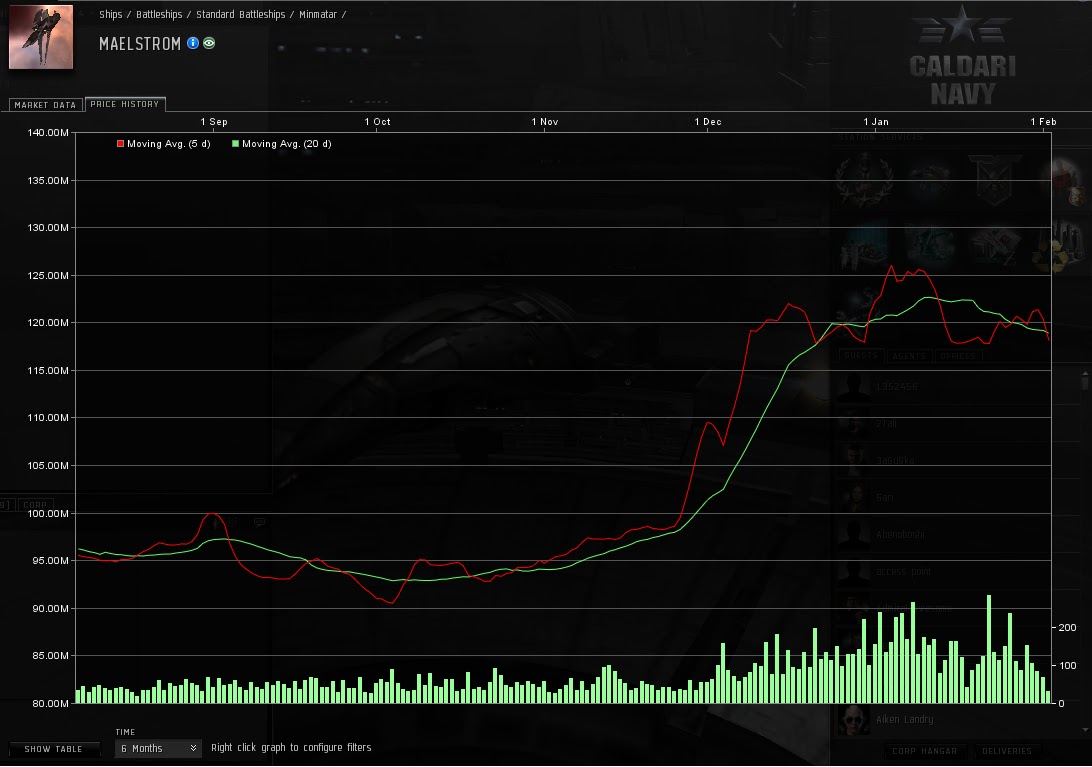Click the Maelstrom ship thumbnail

click(40, 37)
